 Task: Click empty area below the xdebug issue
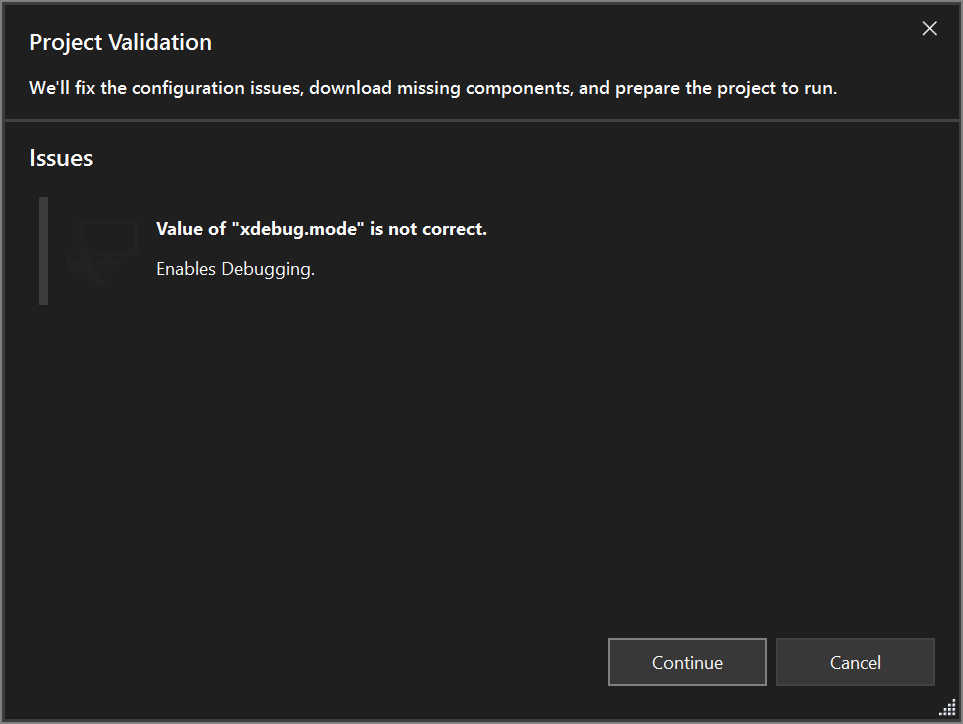[x=480, y=450]
